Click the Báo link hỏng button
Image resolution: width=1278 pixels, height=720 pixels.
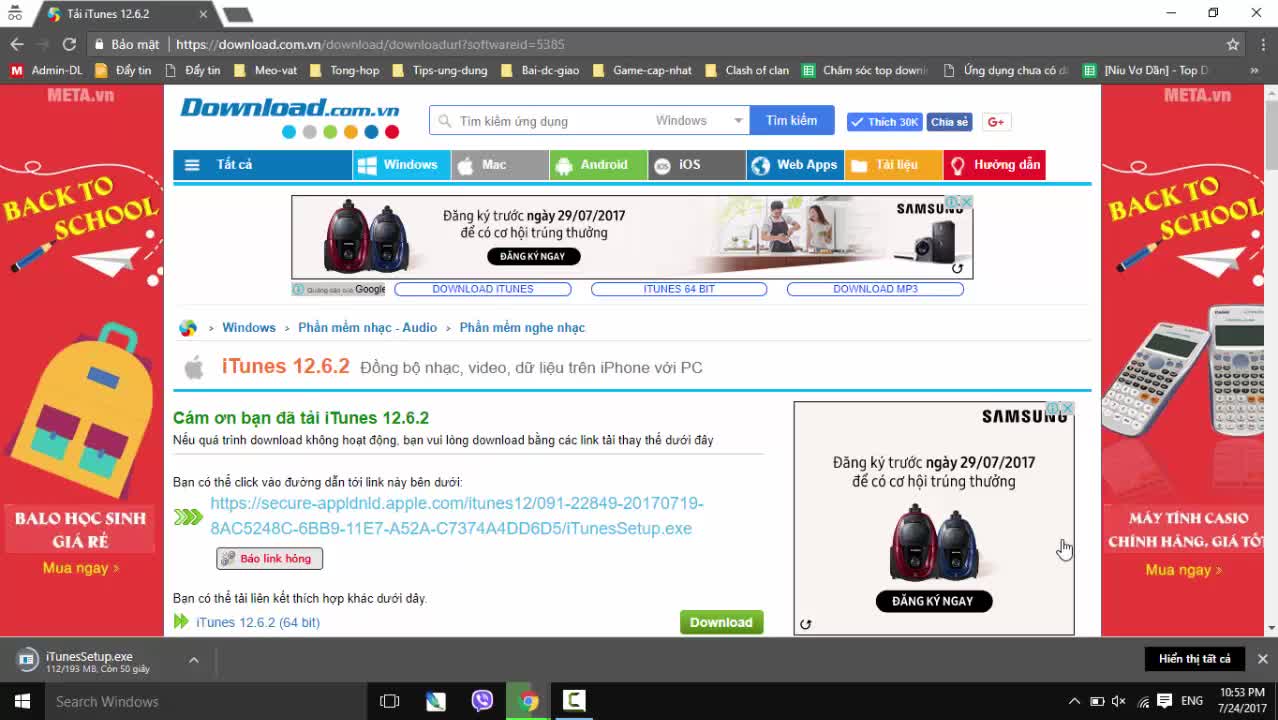click(270, 558)
